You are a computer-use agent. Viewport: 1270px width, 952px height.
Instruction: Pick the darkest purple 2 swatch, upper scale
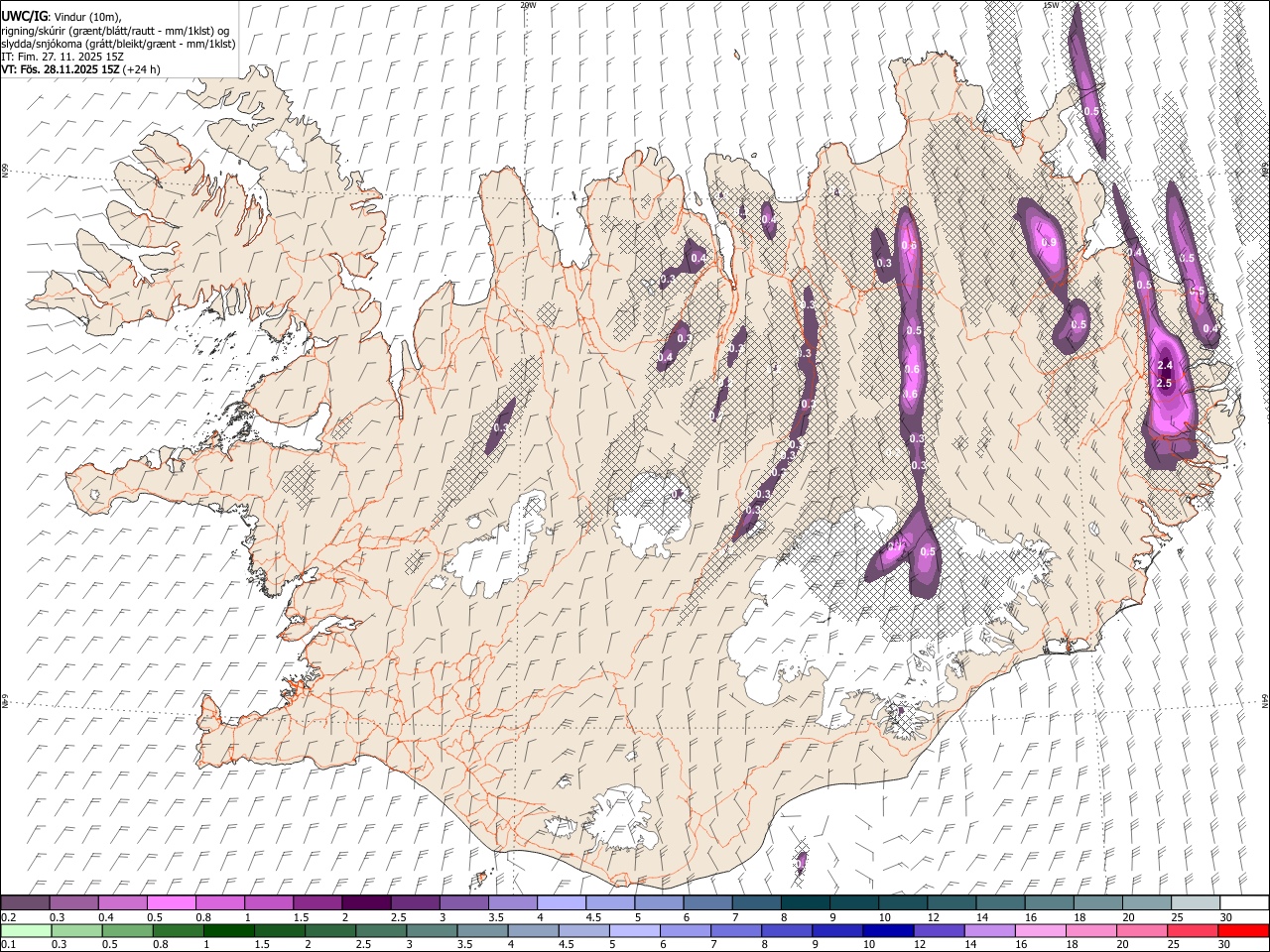366,902
